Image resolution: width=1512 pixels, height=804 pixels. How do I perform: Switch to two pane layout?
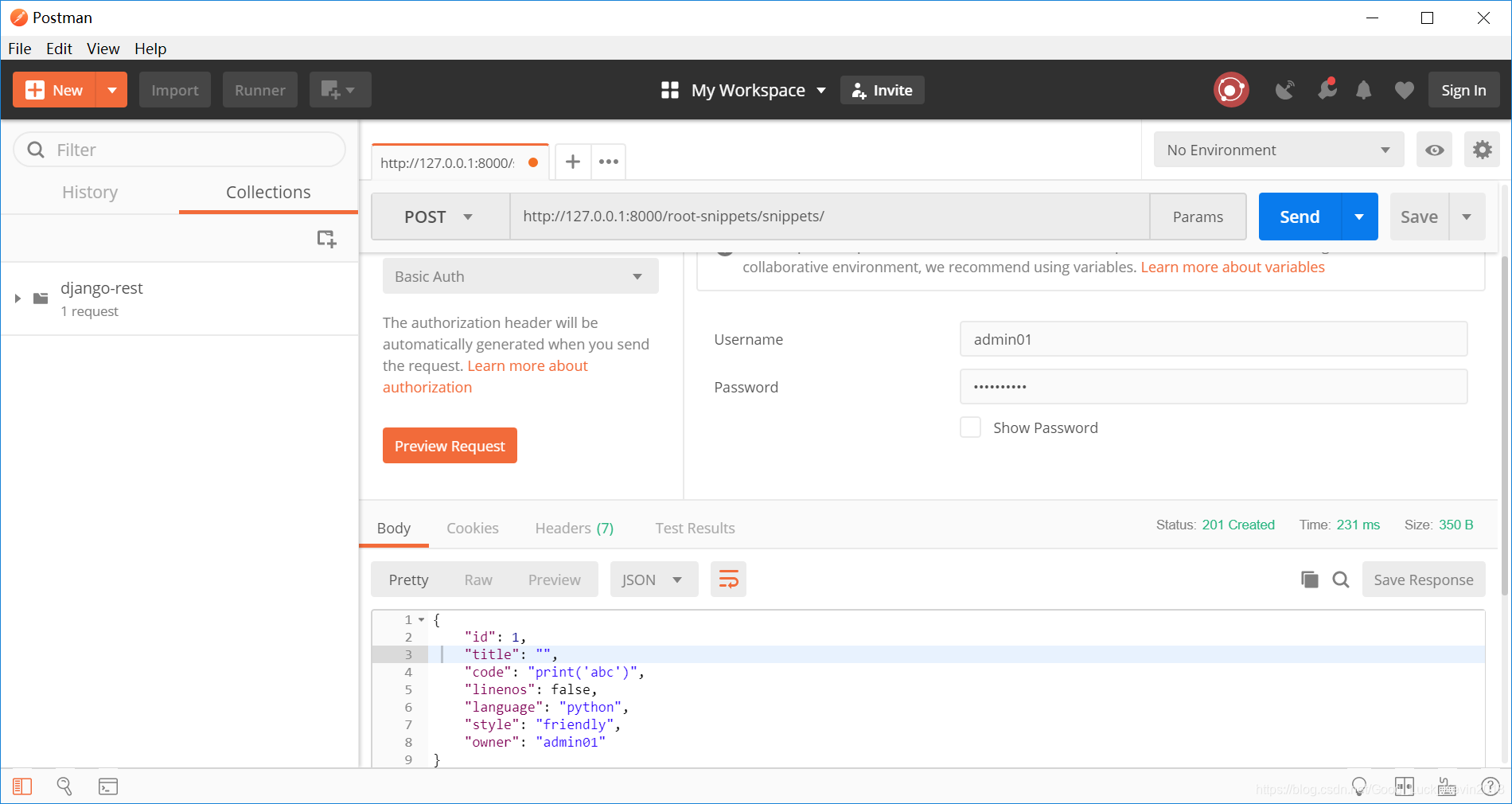pos(1405,786)
